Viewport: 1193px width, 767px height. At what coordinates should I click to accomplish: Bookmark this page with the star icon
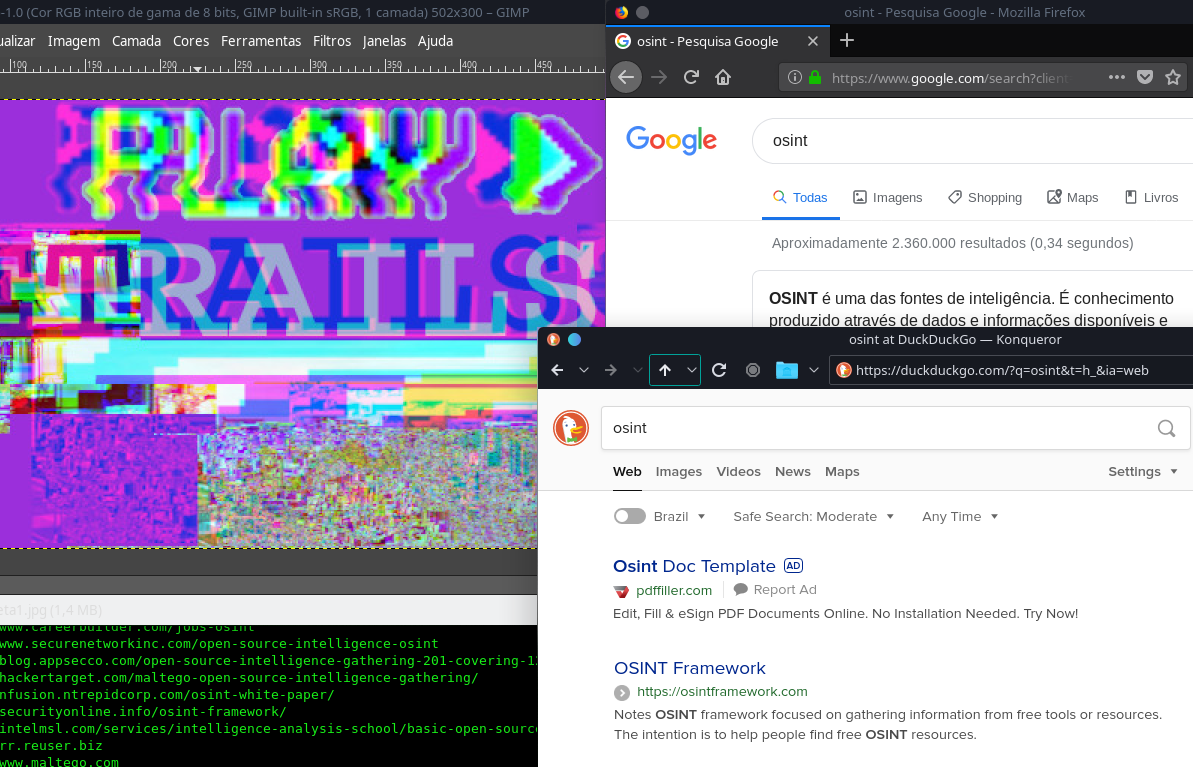pos(1173,77)
